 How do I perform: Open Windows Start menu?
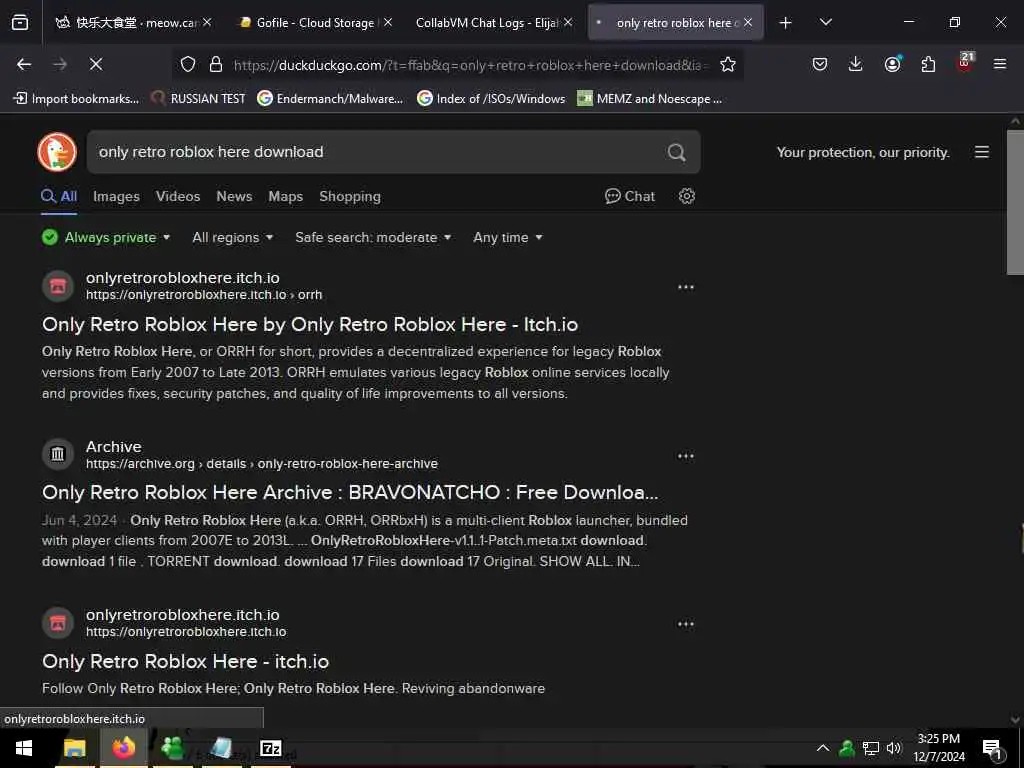coord(24,748)
